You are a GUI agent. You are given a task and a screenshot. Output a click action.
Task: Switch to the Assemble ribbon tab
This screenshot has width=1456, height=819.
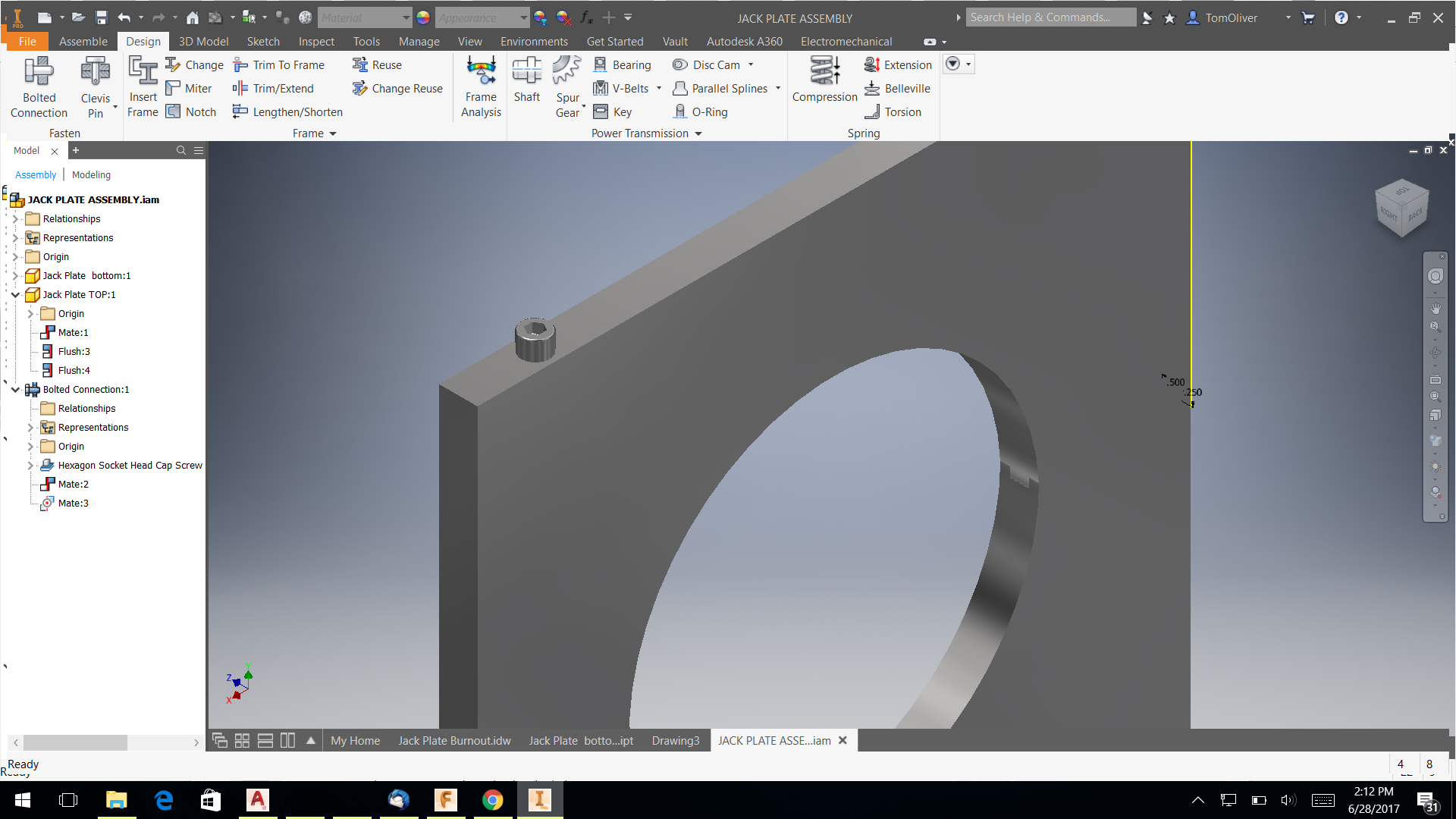click(83, 42)
